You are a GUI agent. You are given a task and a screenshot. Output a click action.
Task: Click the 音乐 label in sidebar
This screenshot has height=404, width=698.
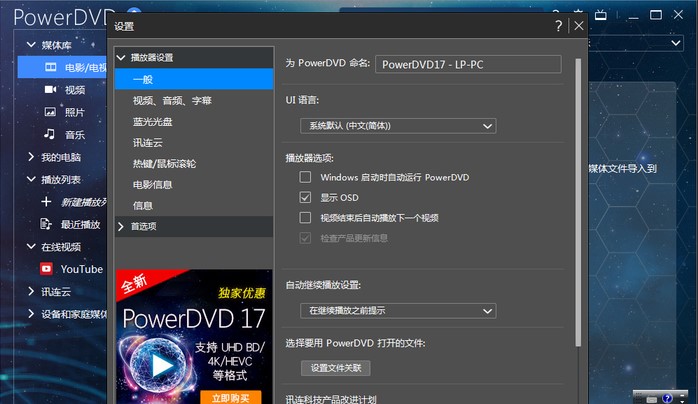tap(75, 135)
